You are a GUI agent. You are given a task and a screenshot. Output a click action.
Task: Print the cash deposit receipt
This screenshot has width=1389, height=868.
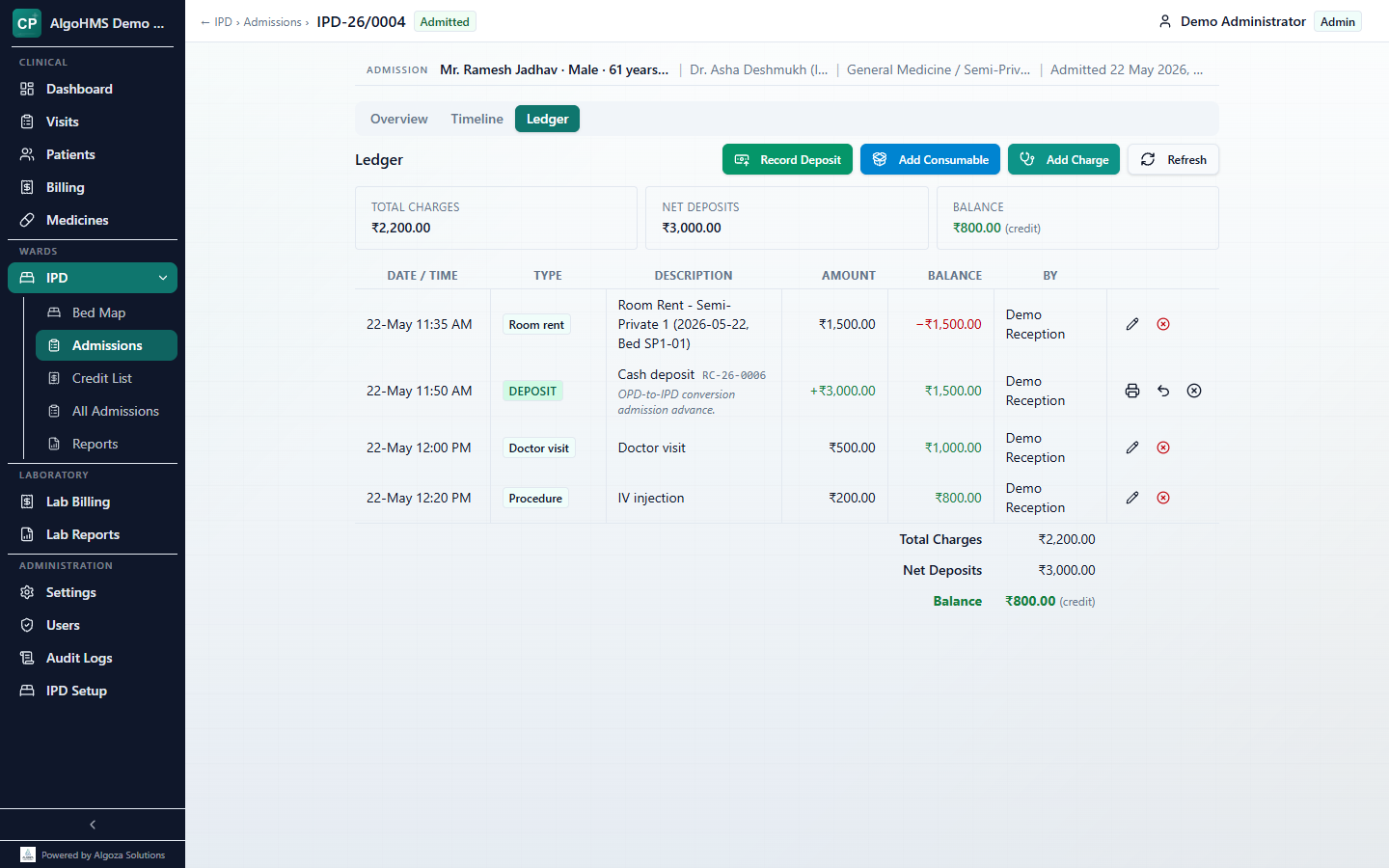1132,391
